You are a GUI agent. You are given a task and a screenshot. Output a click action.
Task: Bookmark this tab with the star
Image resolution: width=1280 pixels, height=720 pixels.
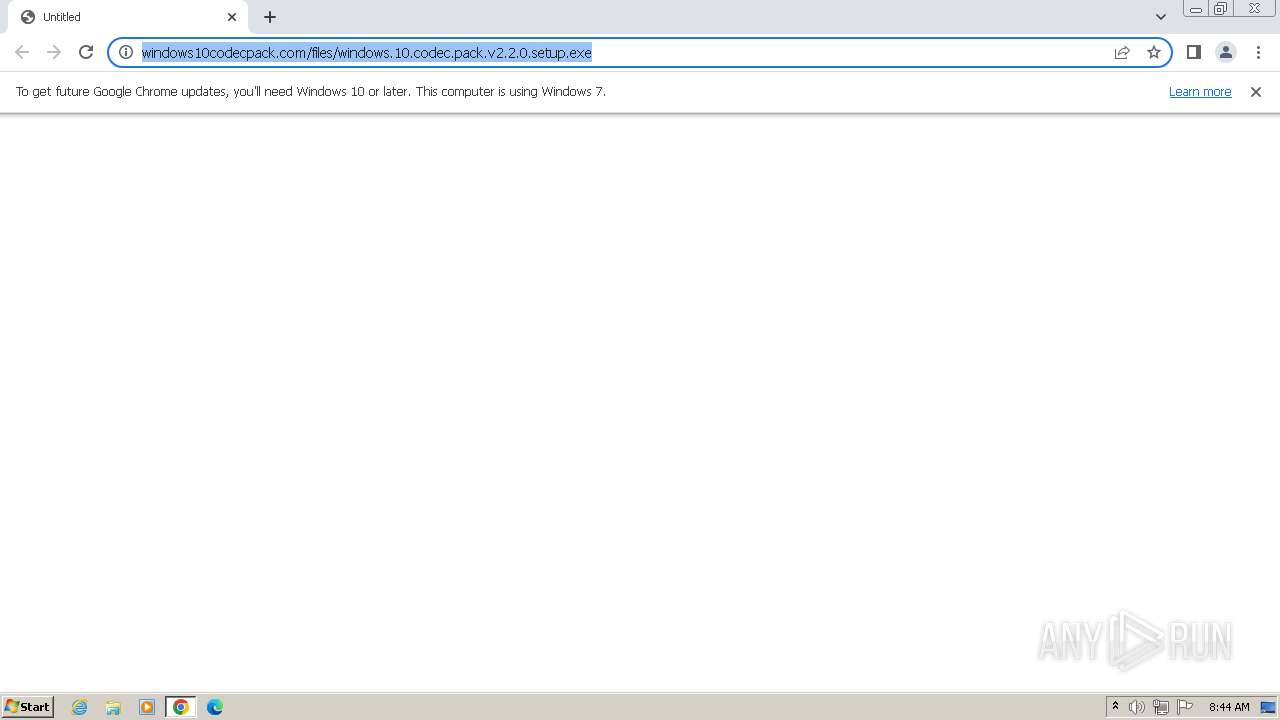[x=1154, y=52]
